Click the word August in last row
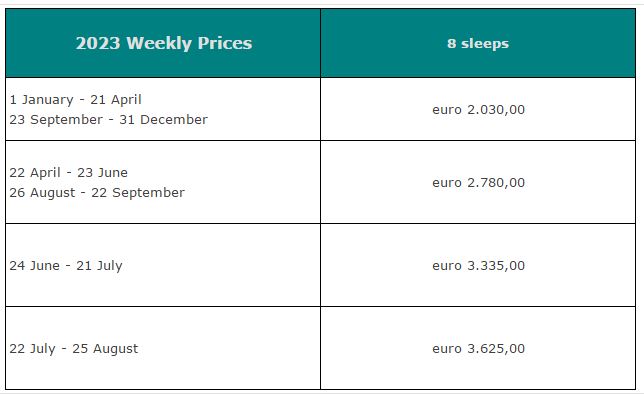Image resolution: width=644 pixels, height=394 pixels. pyautogui.click(x=115, y=349)
